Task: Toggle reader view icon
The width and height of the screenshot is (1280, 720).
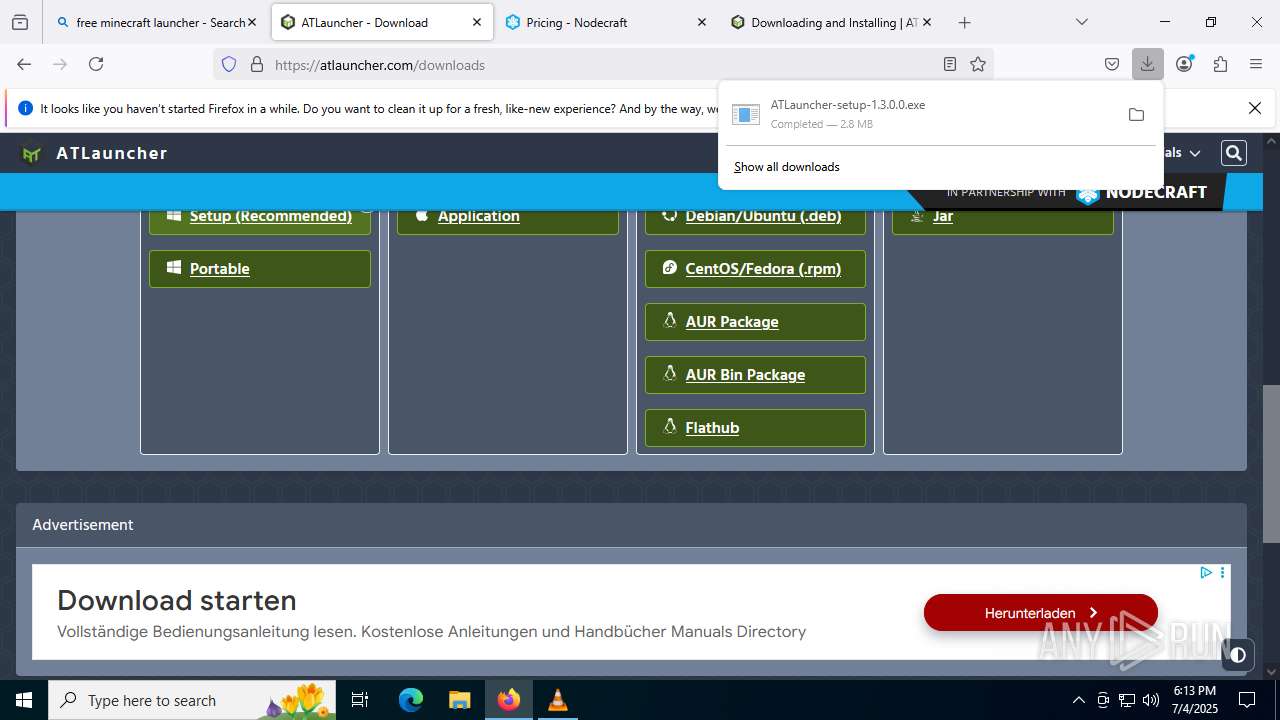Action: [950, 64]
